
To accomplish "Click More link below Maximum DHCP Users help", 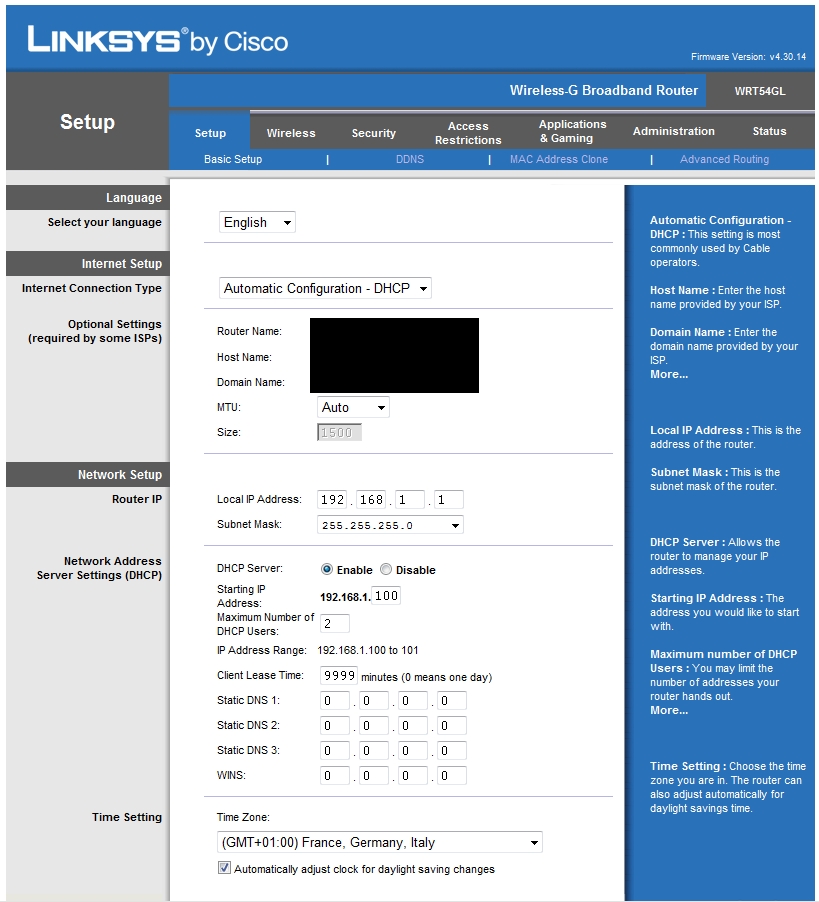I will tap(669, 710).
